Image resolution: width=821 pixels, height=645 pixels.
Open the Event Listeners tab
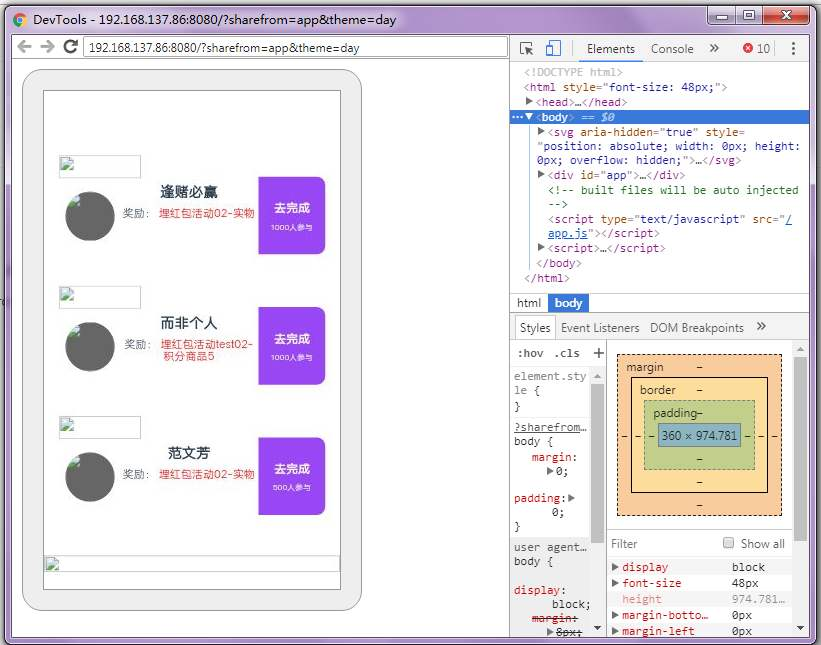tap(600, 328)
